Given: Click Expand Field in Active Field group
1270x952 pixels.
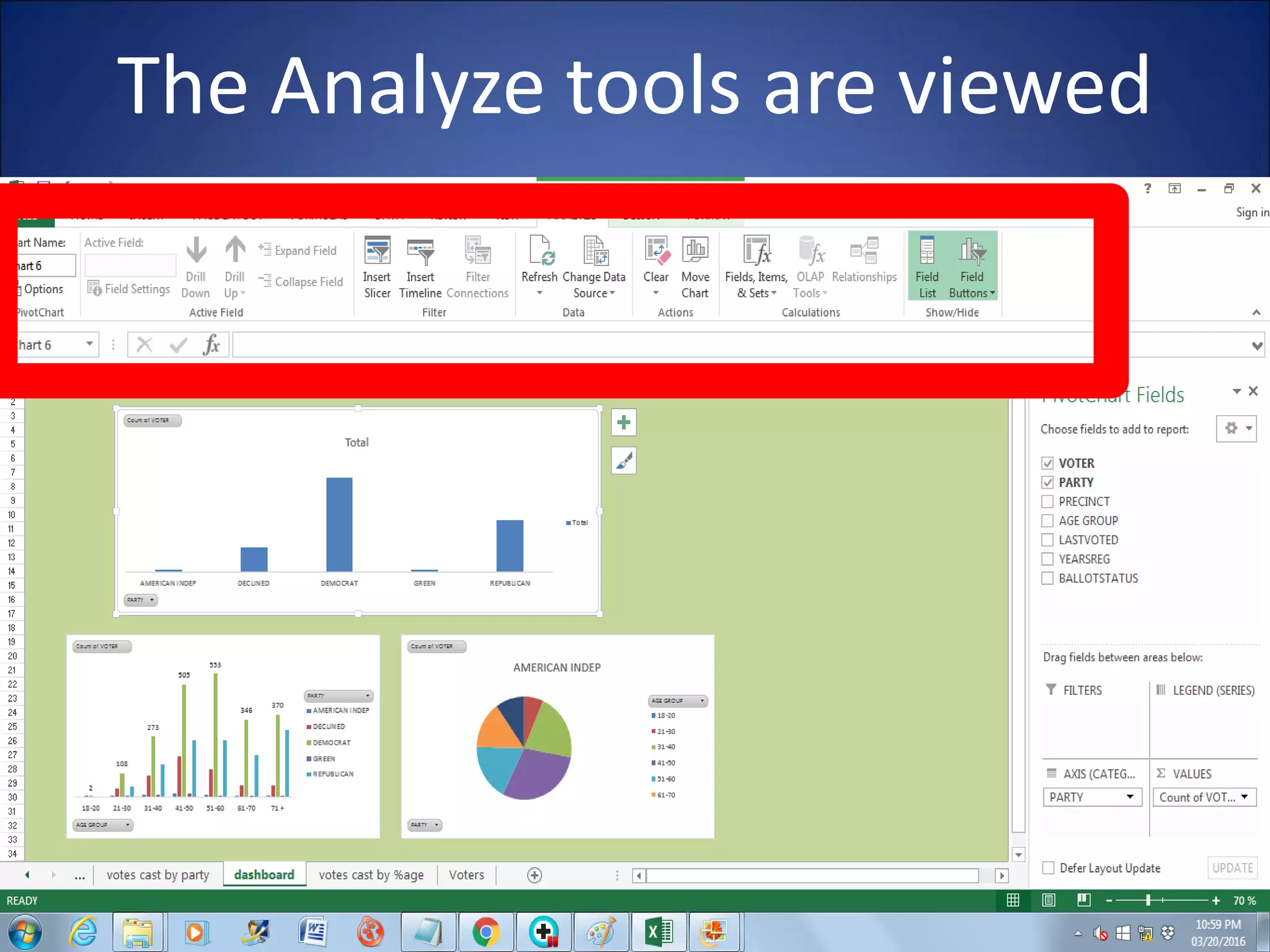Looking at the screenshot, I should coord(298,250).
